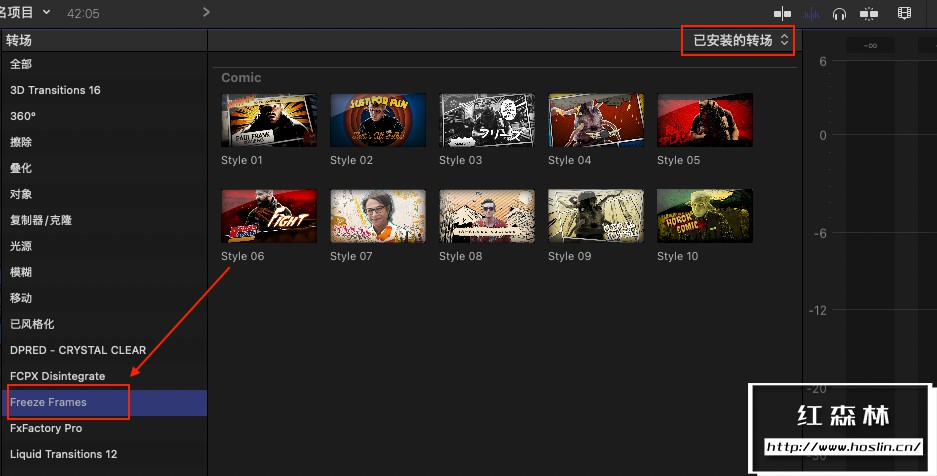937x476 pixels.
Task: Select the Style 03 black-and-white thumbnail
Action: 487,120
